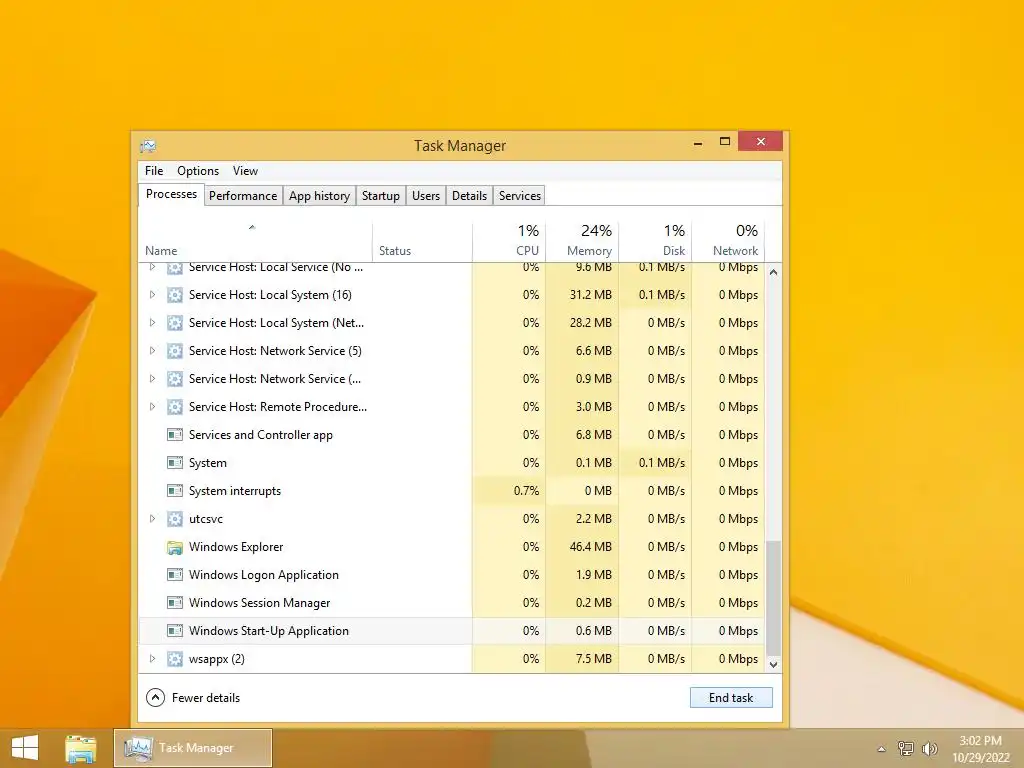Screen dimensions: 1024x768
Task: Click the gear icon of Service Host: Local System (16)
Action: click(x=174, y=295)
